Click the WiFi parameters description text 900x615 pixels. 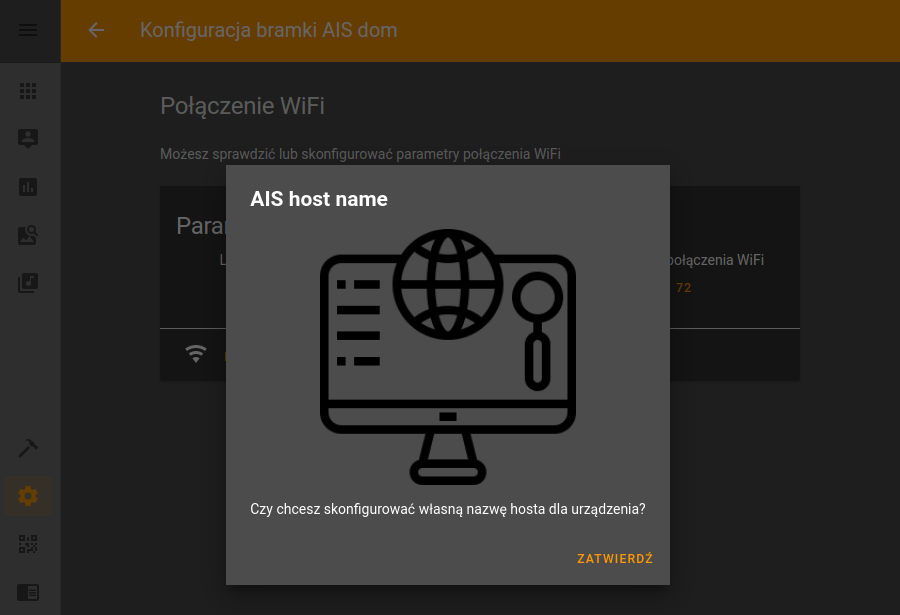tap(360, 154)
